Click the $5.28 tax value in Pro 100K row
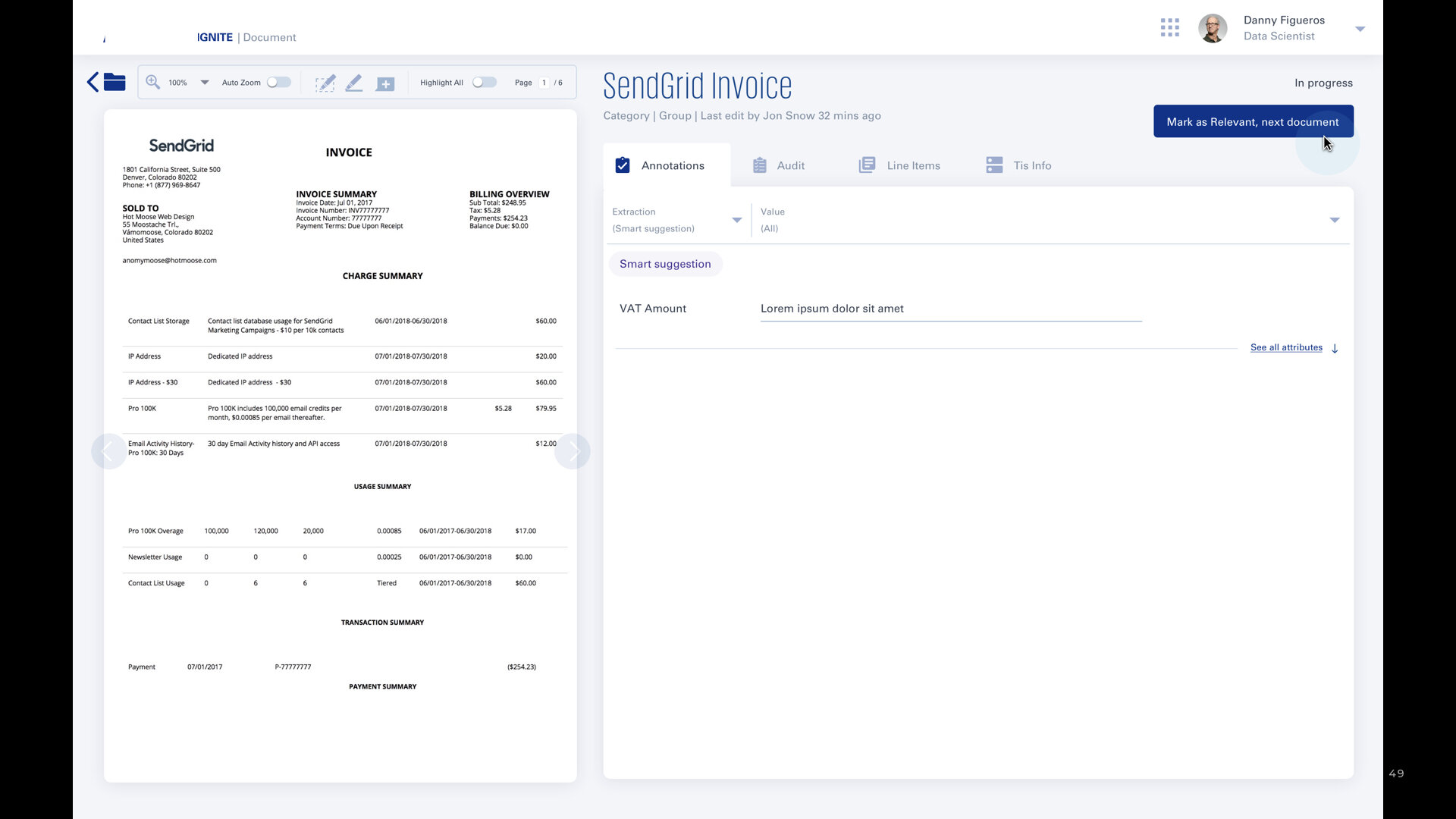This screenshot has height=819, width=1456. click(x=504, y=408)
